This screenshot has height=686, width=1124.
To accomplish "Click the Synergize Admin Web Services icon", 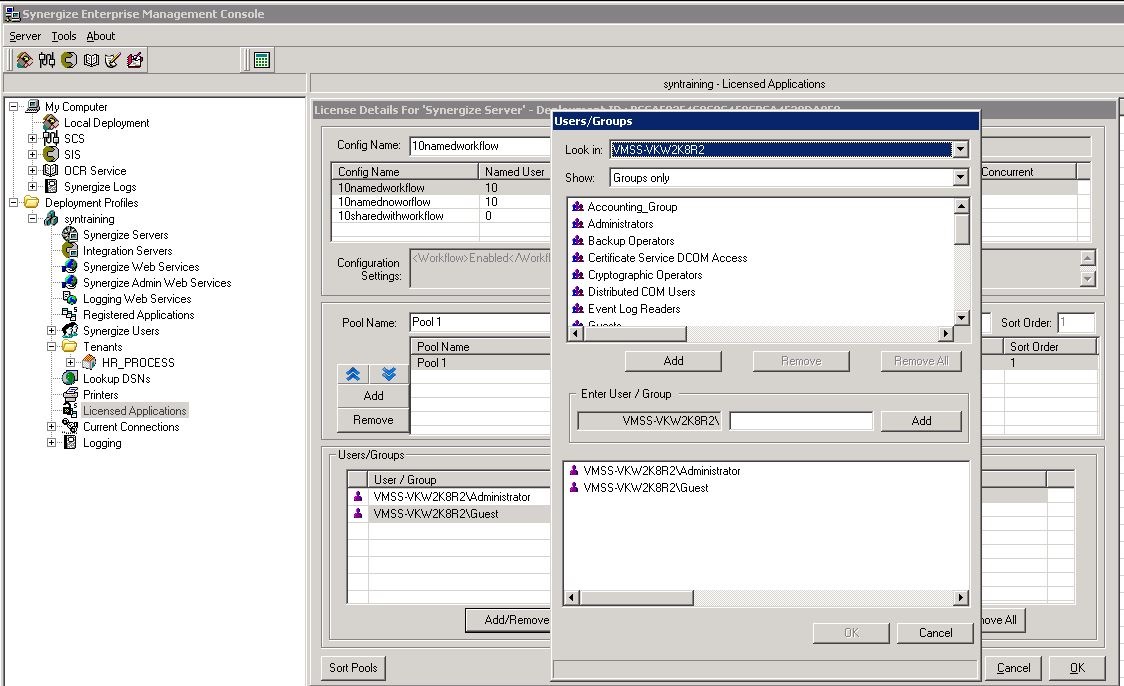I will (70, 282).
